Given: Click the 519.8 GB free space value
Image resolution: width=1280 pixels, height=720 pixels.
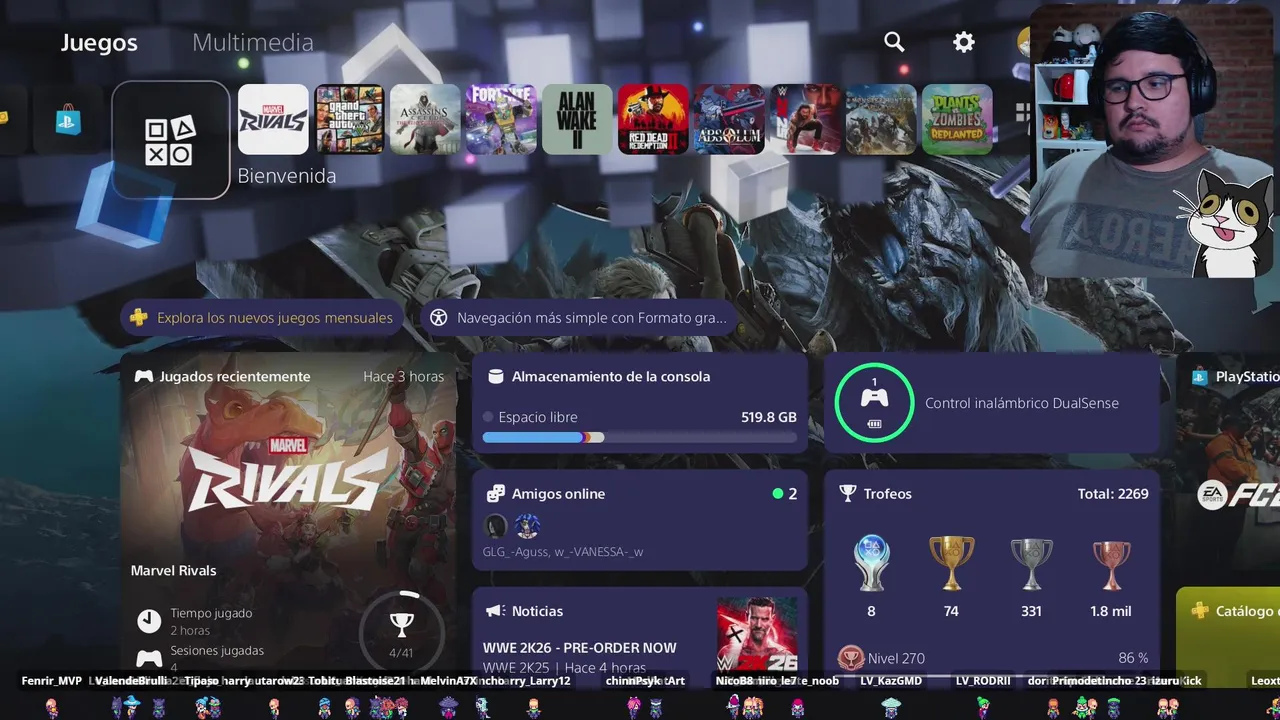Looking at the screenshot, I should 769,417.
